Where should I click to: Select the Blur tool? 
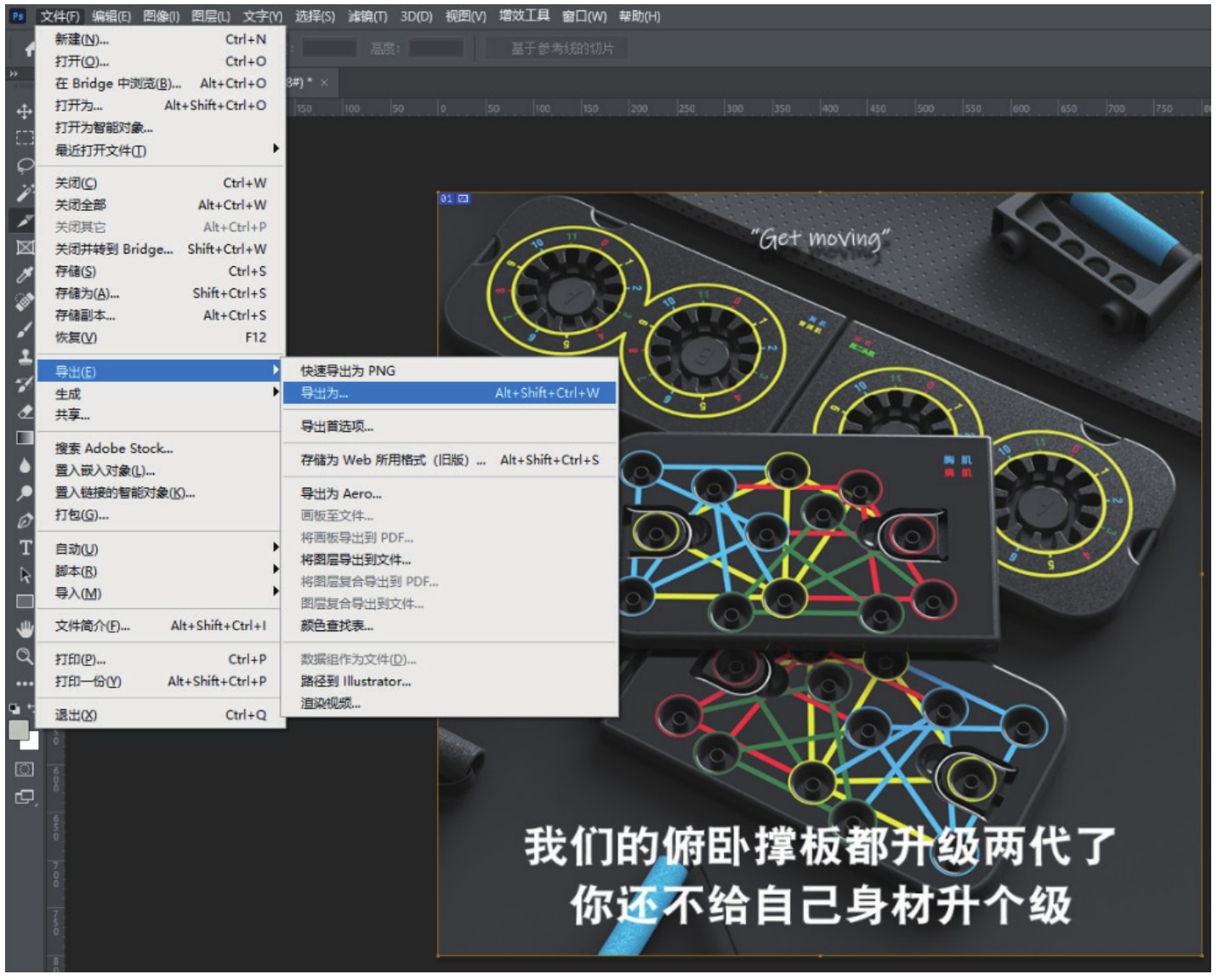click(x=25, y=465)
